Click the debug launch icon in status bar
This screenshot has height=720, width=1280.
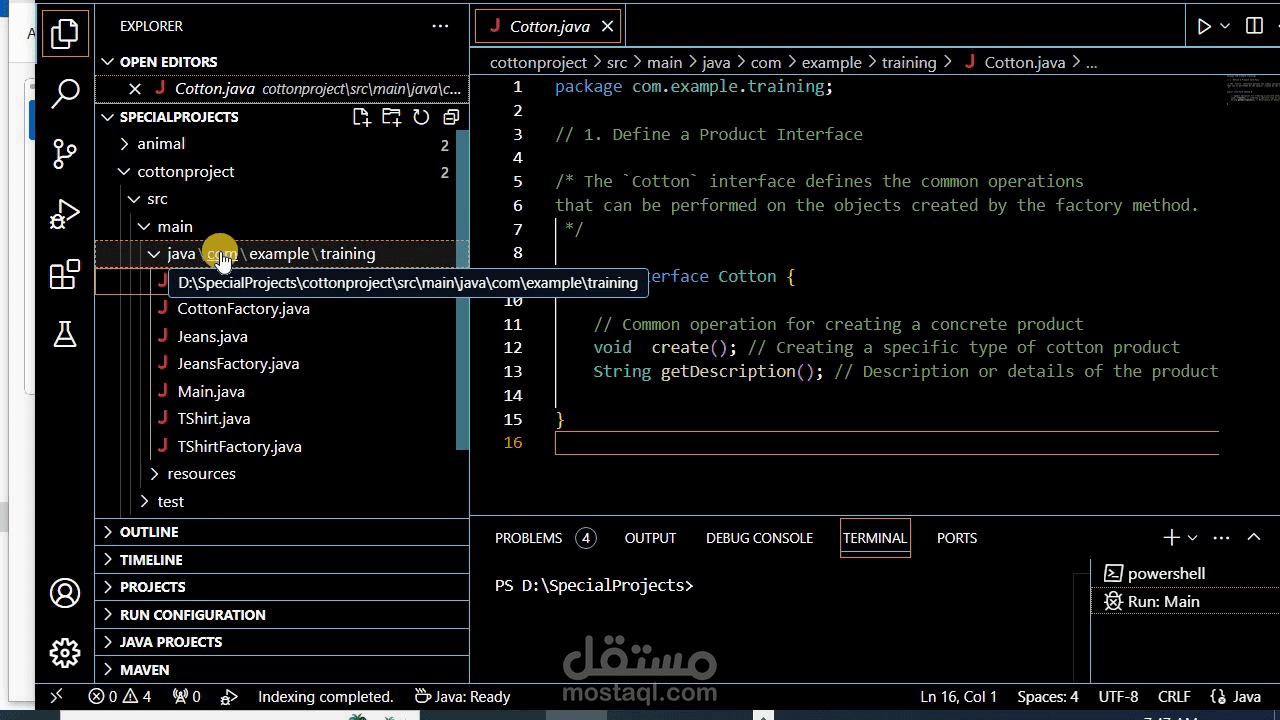point(229,696)
